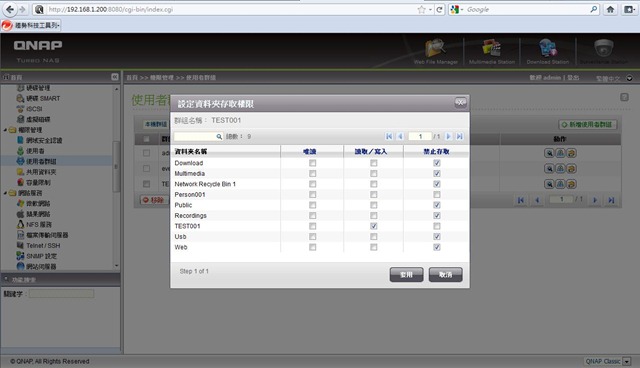Screen dimensions: 640x368
Task: Bookmark page with star icon
Action: click(x=421, y=9)
